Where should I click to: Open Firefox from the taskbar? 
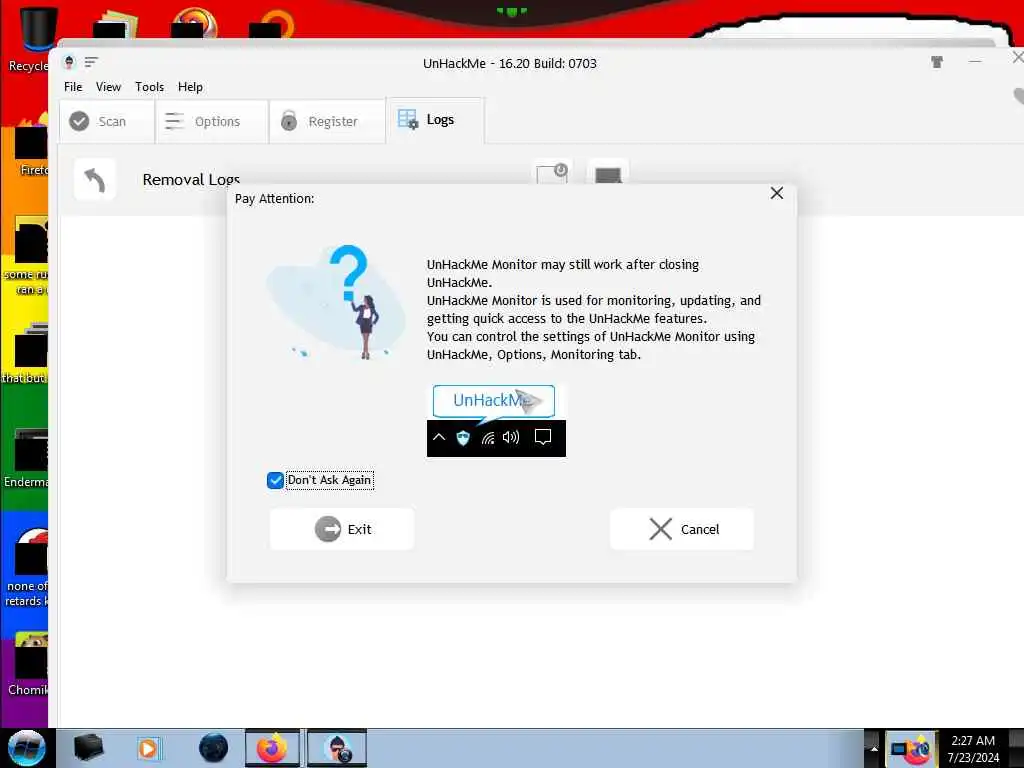pos(272,748)
